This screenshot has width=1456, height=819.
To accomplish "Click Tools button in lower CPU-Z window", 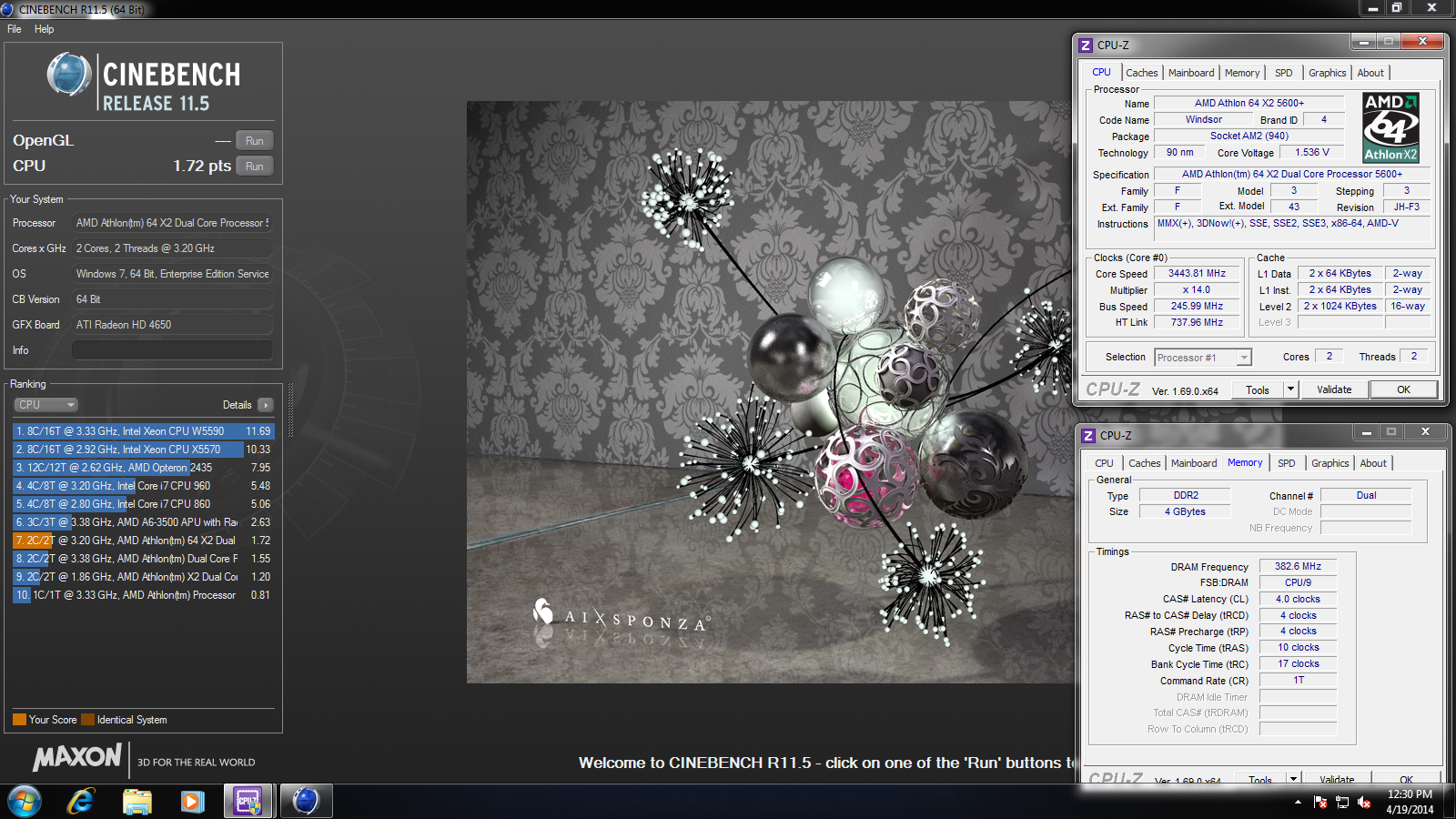I will click(1260, 780).
